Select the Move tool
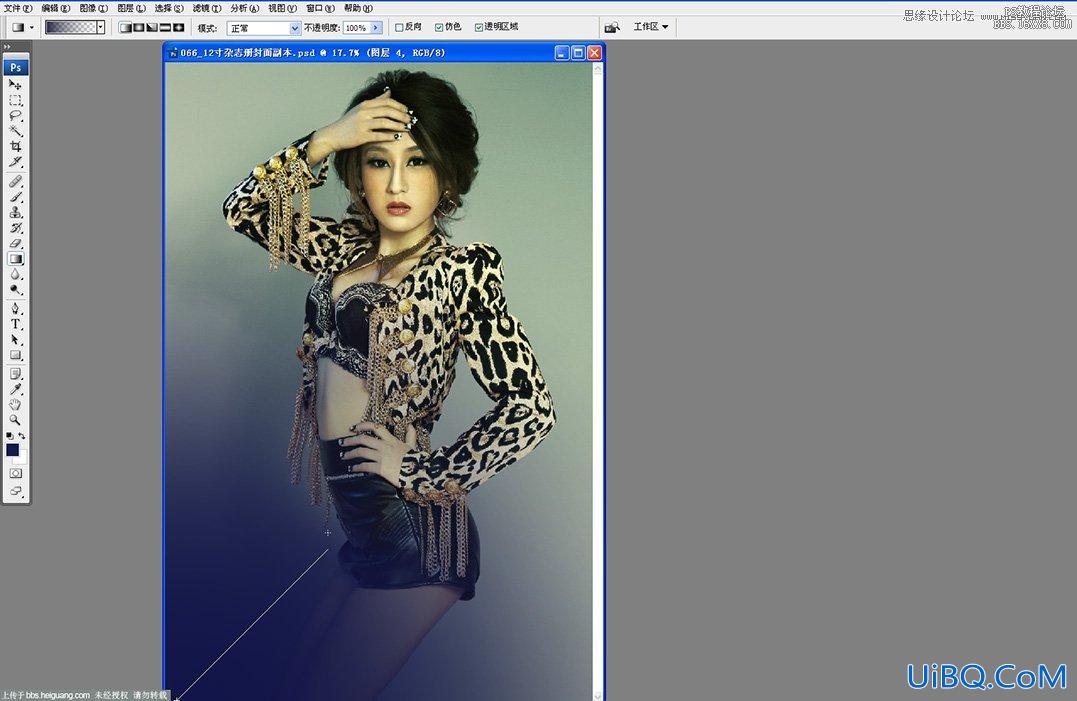The width and height of the screenshot is (1077, 701). point(15,84)
